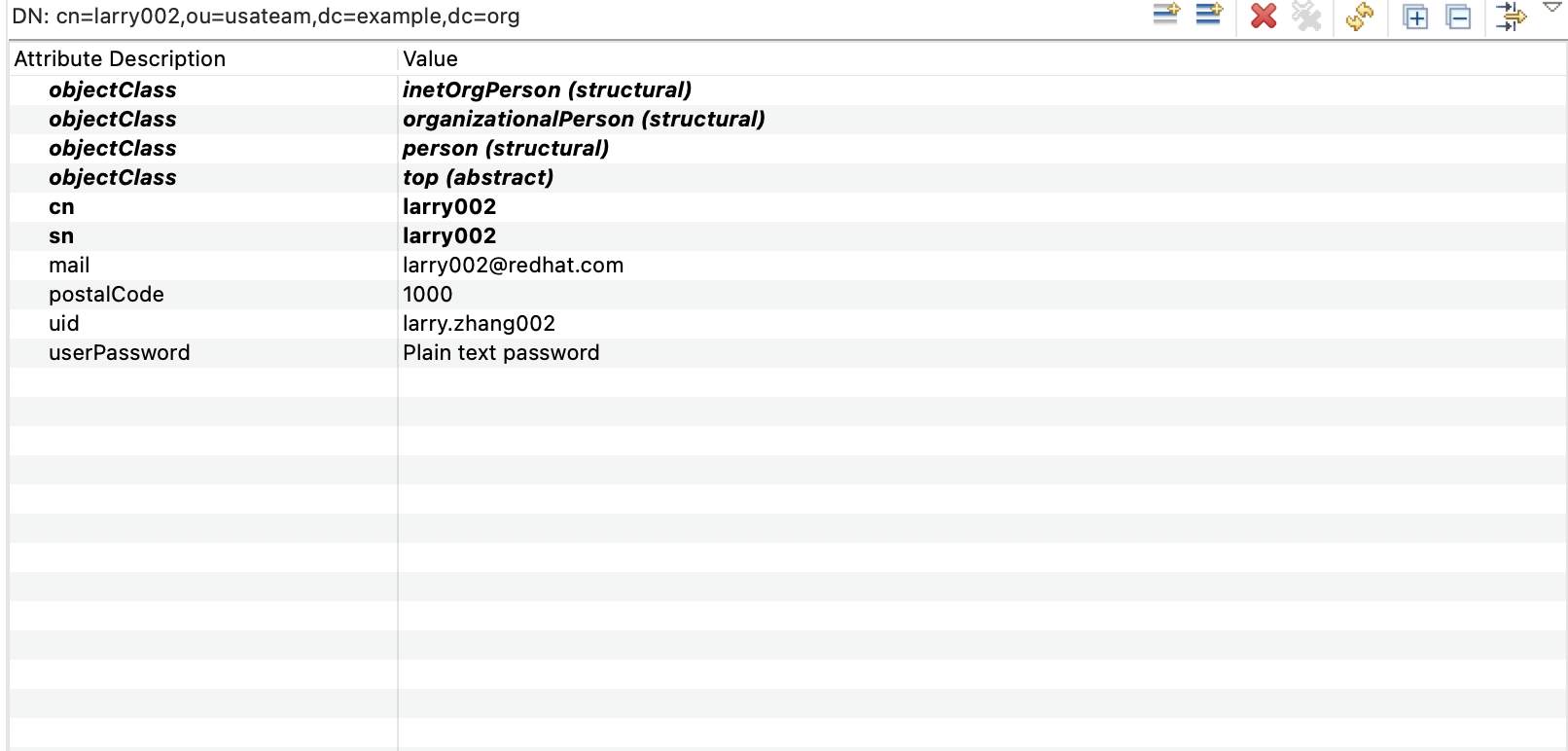Click the yellow arrow quick filter icon
1568x751 pixels.
pyautogui.click(x=1511, y=16)
